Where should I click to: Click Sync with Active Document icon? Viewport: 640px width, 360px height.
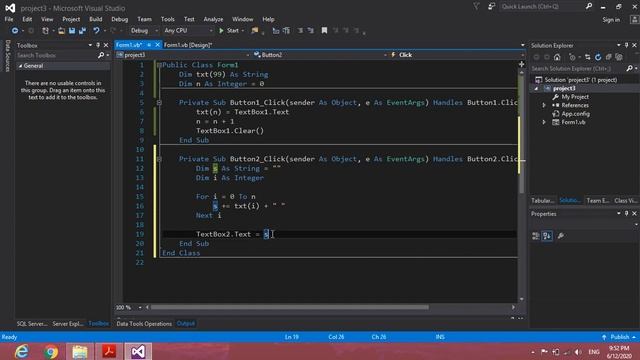pos(587,58)
